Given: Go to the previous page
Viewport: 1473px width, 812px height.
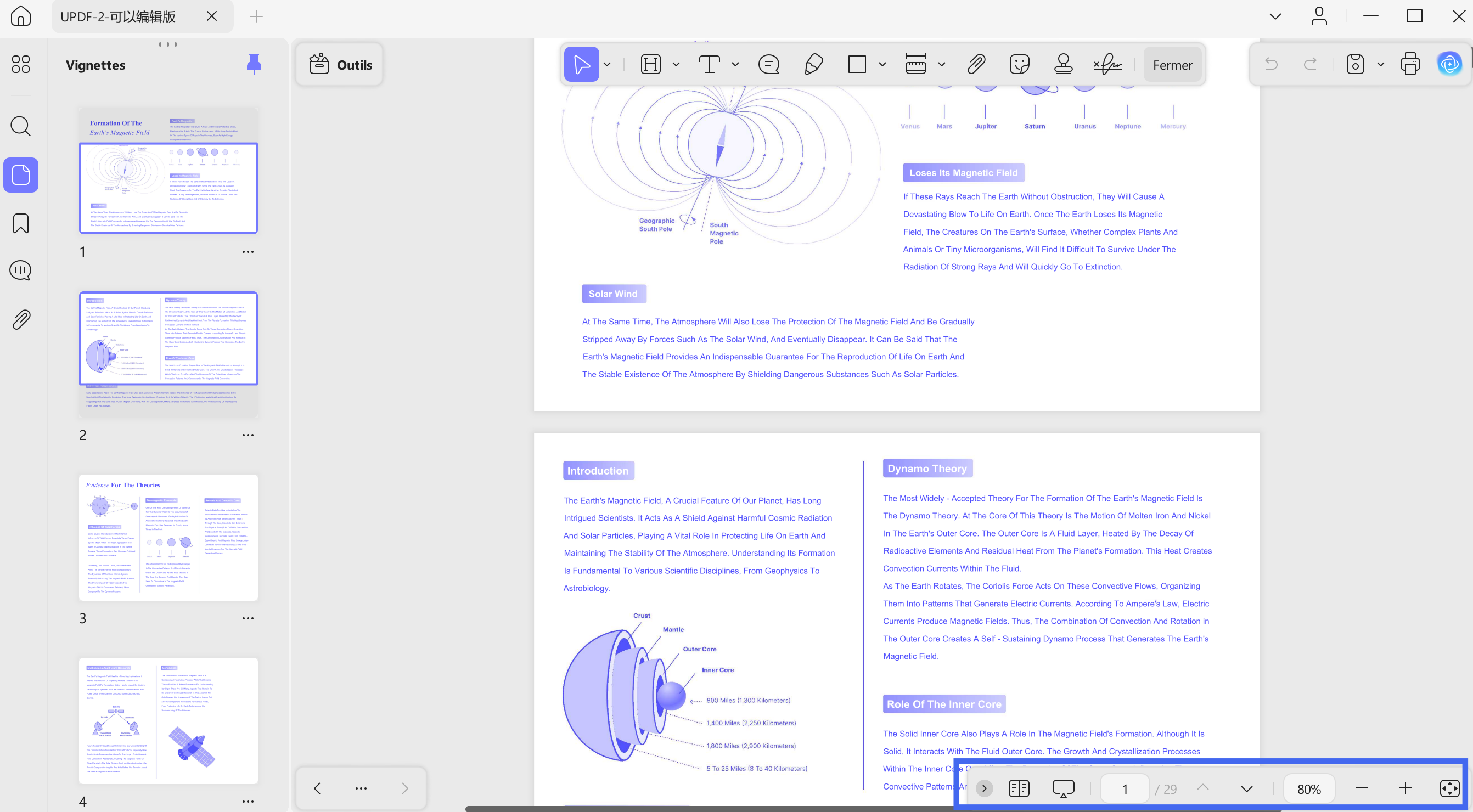Looking at the screenshot, I should [x=1203, y=788].
